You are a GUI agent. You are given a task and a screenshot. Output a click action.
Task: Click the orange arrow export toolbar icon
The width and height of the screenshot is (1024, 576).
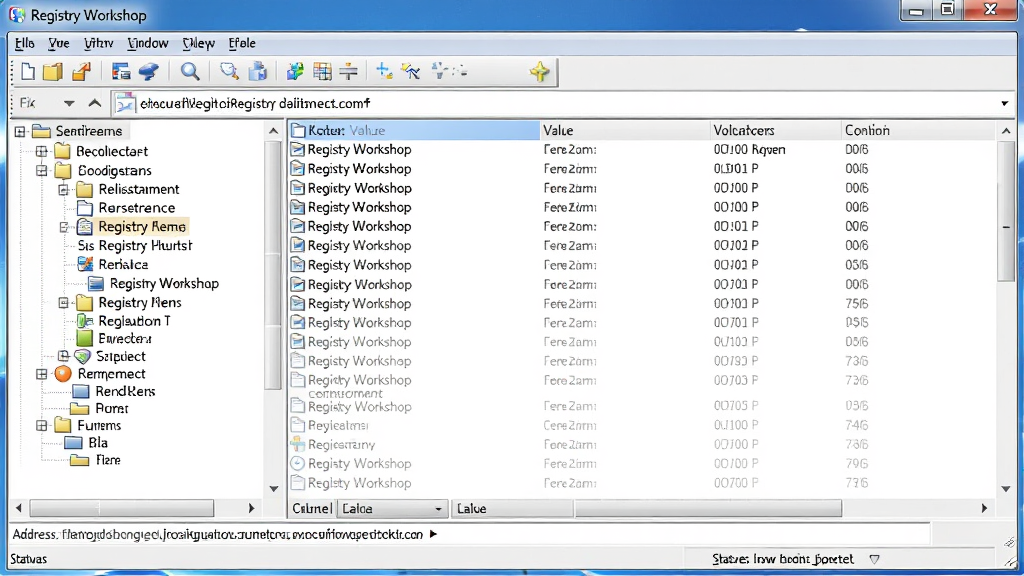click(81, 71)
